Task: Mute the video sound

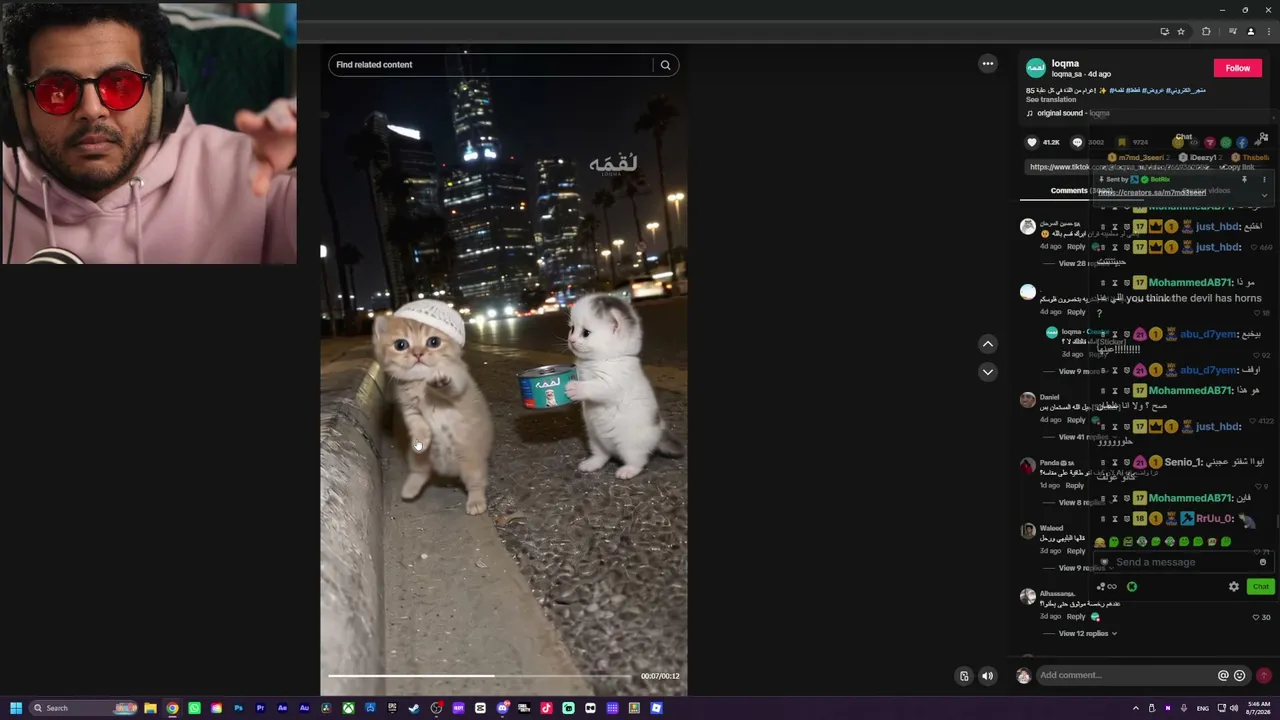Action: point(988,676)
